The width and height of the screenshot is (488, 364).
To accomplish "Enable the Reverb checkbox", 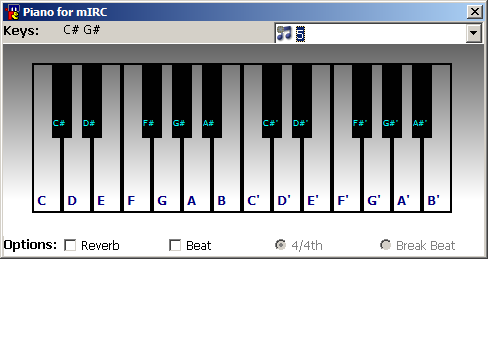I will pyautogui.click(x=70, y=245).
